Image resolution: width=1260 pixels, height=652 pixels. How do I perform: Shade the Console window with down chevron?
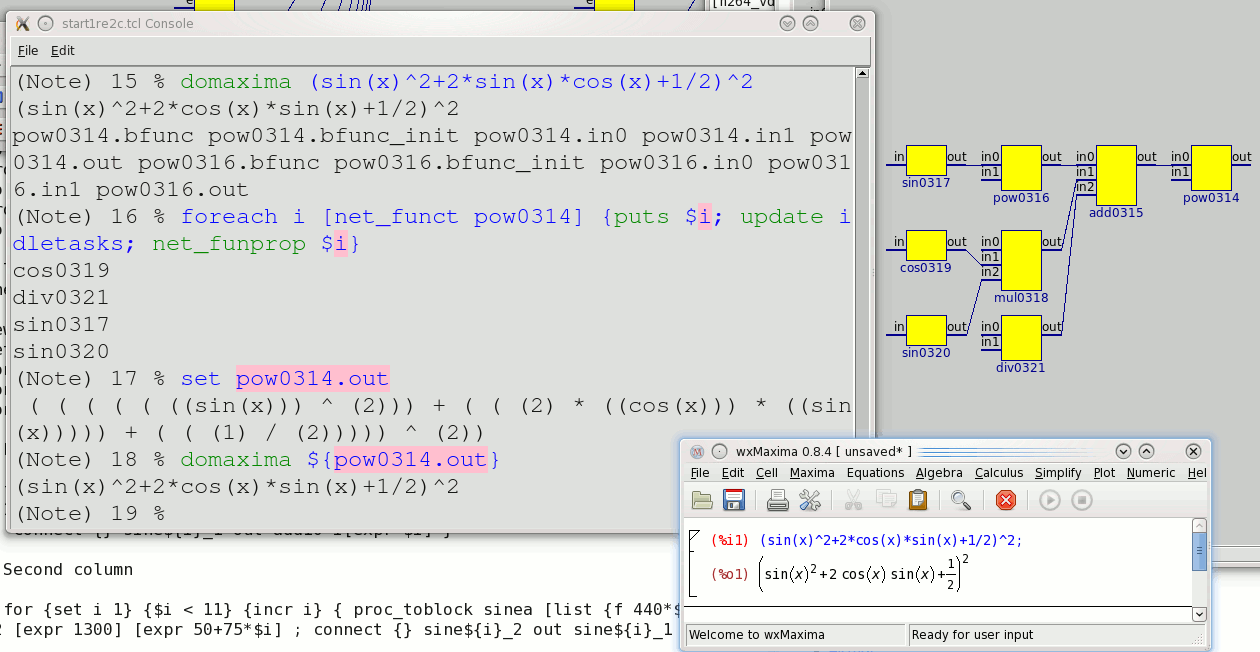[788, 23]
